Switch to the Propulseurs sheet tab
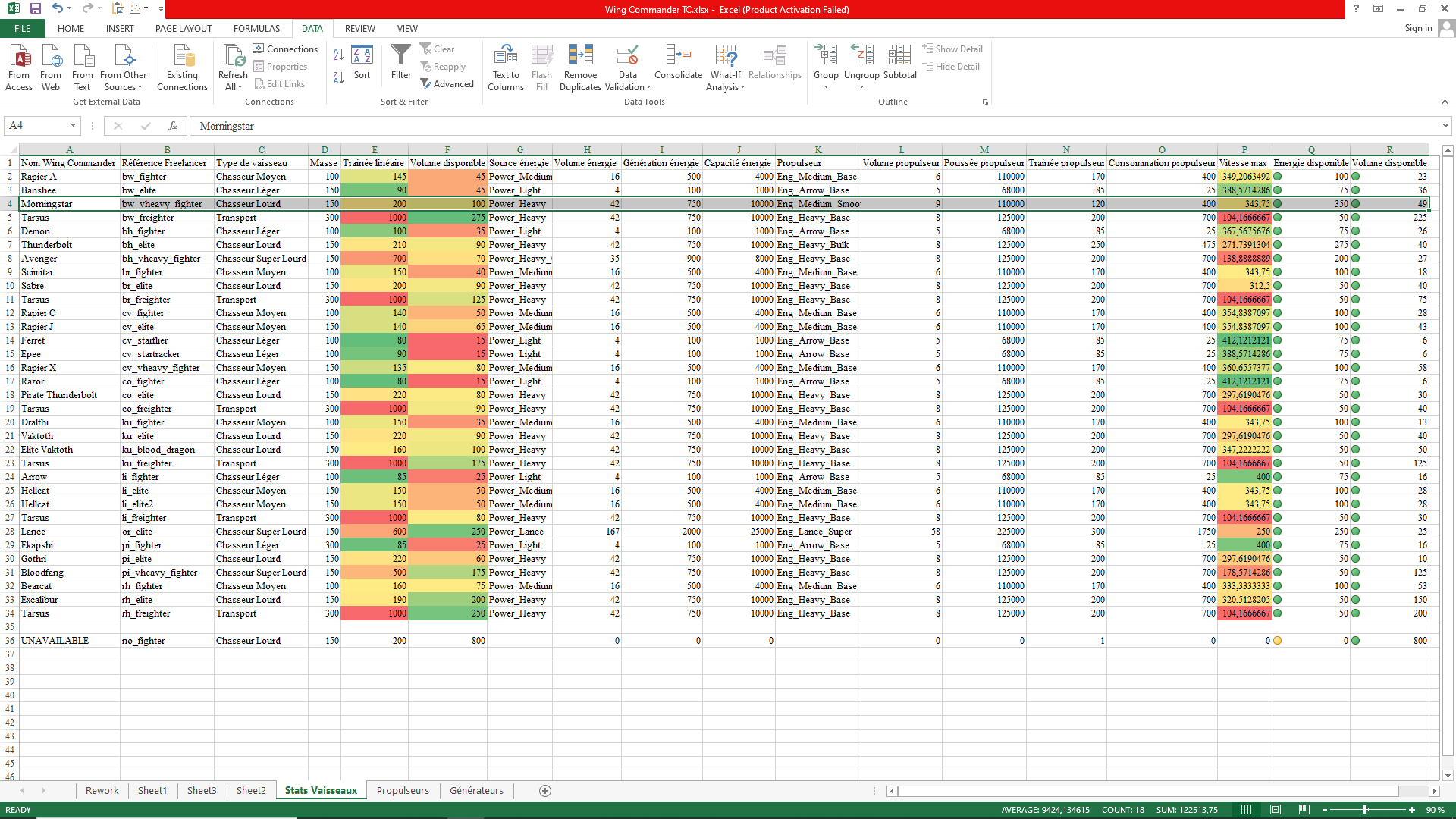The width and height of the screenshot is (1456, 819). 403,790
